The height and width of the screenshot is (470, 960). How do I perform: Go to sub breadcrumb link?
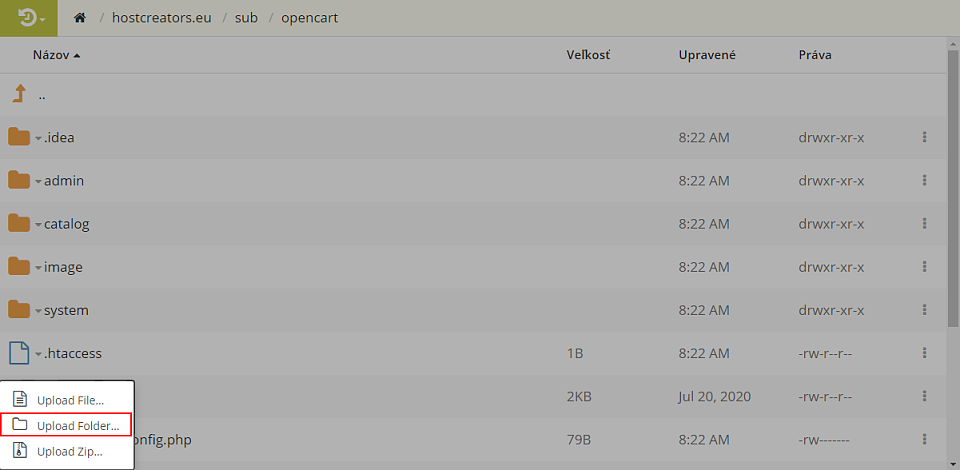click(246, 18)
